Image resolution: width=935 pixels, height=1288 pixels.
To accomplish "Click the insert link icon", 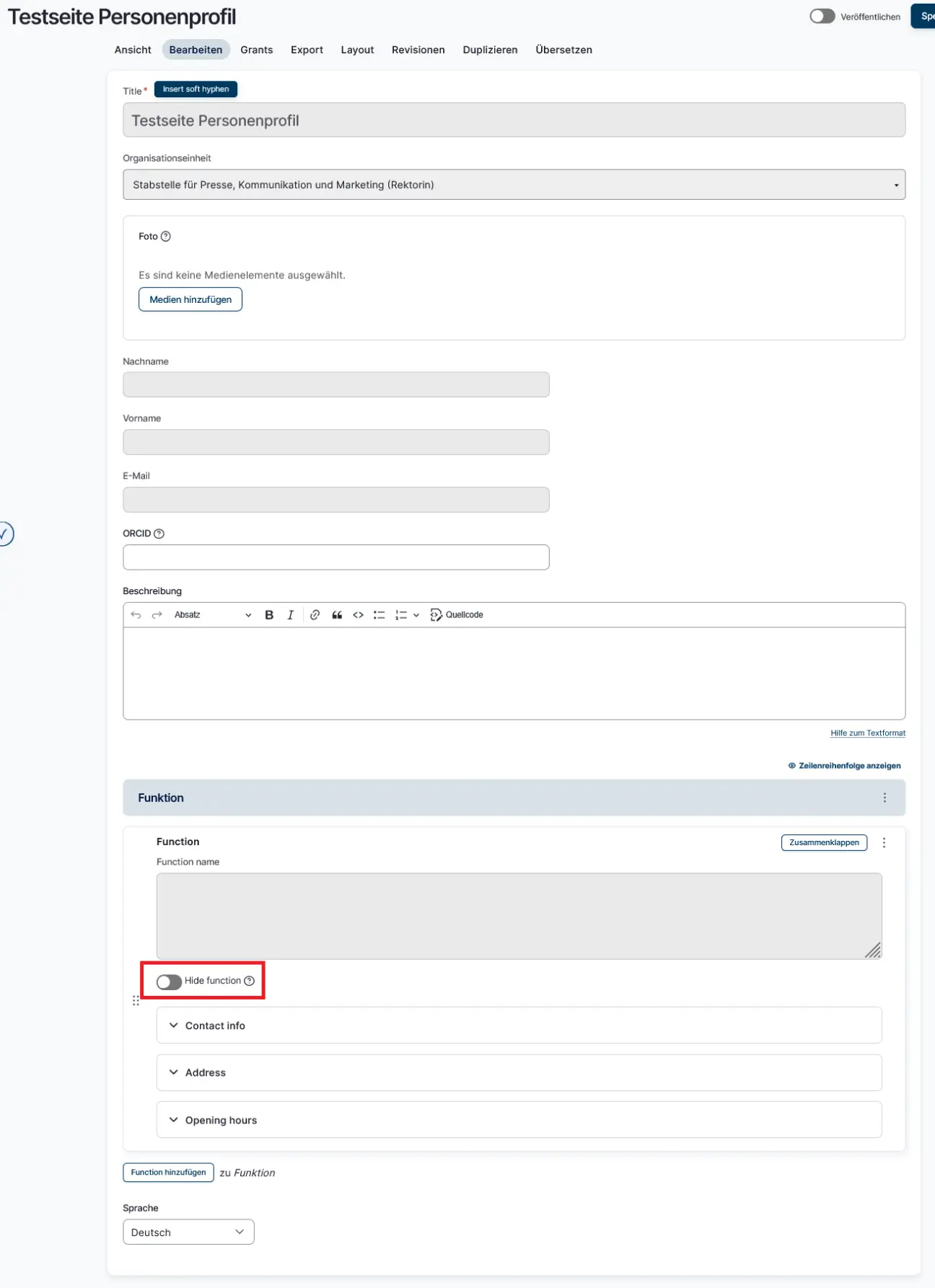I will [x=315, y=615].
